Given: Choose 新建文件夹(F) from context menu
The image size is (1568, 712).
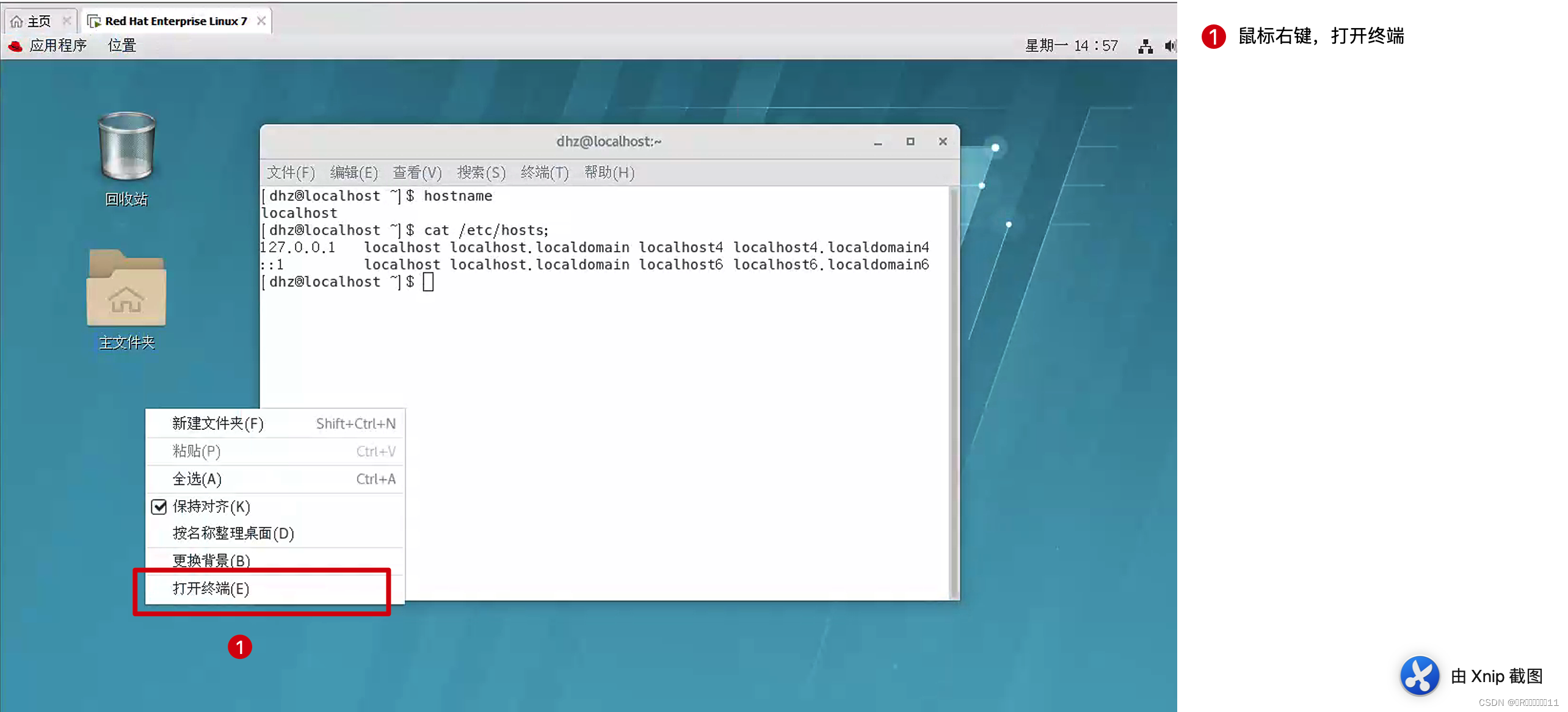Looking at the screenshot, I should click(217, 423).
